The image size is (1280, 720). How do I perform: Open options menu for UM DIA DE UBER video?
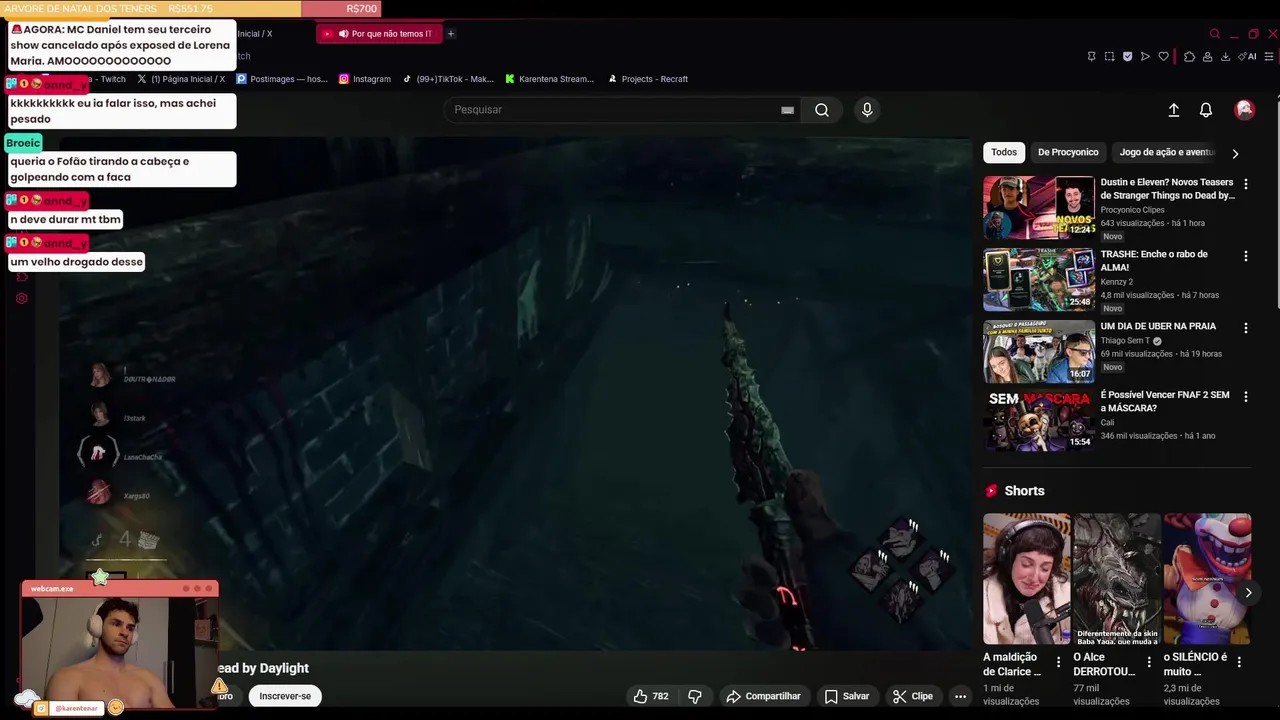click(1245, 328)
